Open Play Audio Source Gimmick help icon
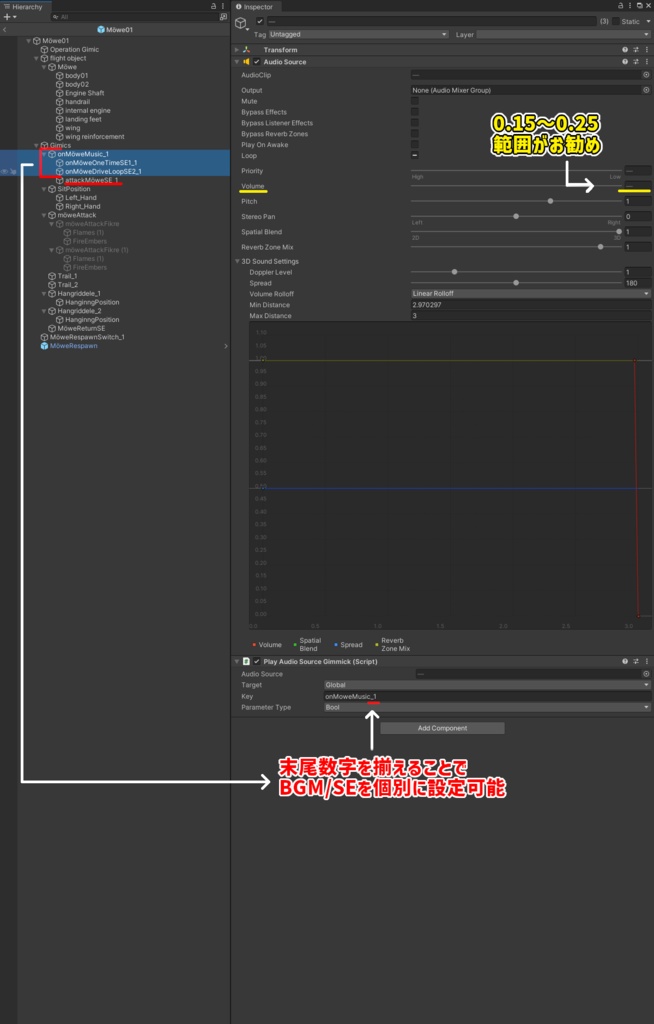The width and height of the screenshot is (654, 1024). [x=625, y=662]
